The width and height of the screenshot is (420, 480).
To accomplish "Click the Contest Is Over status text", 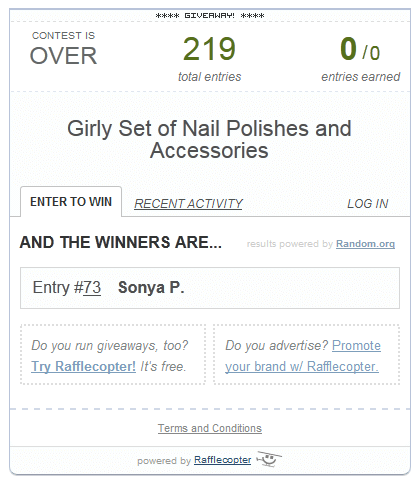I will coord(63,48).
